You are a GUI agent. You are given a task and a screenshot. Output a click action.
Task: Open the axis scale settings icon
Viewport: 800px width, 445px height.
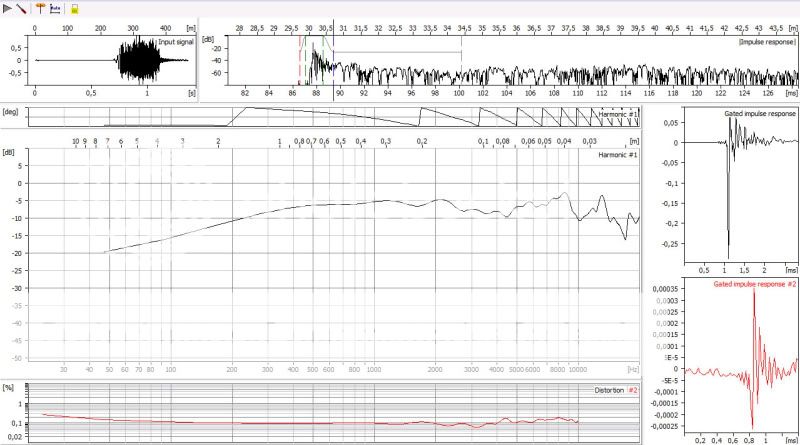[x=56, y=8]
